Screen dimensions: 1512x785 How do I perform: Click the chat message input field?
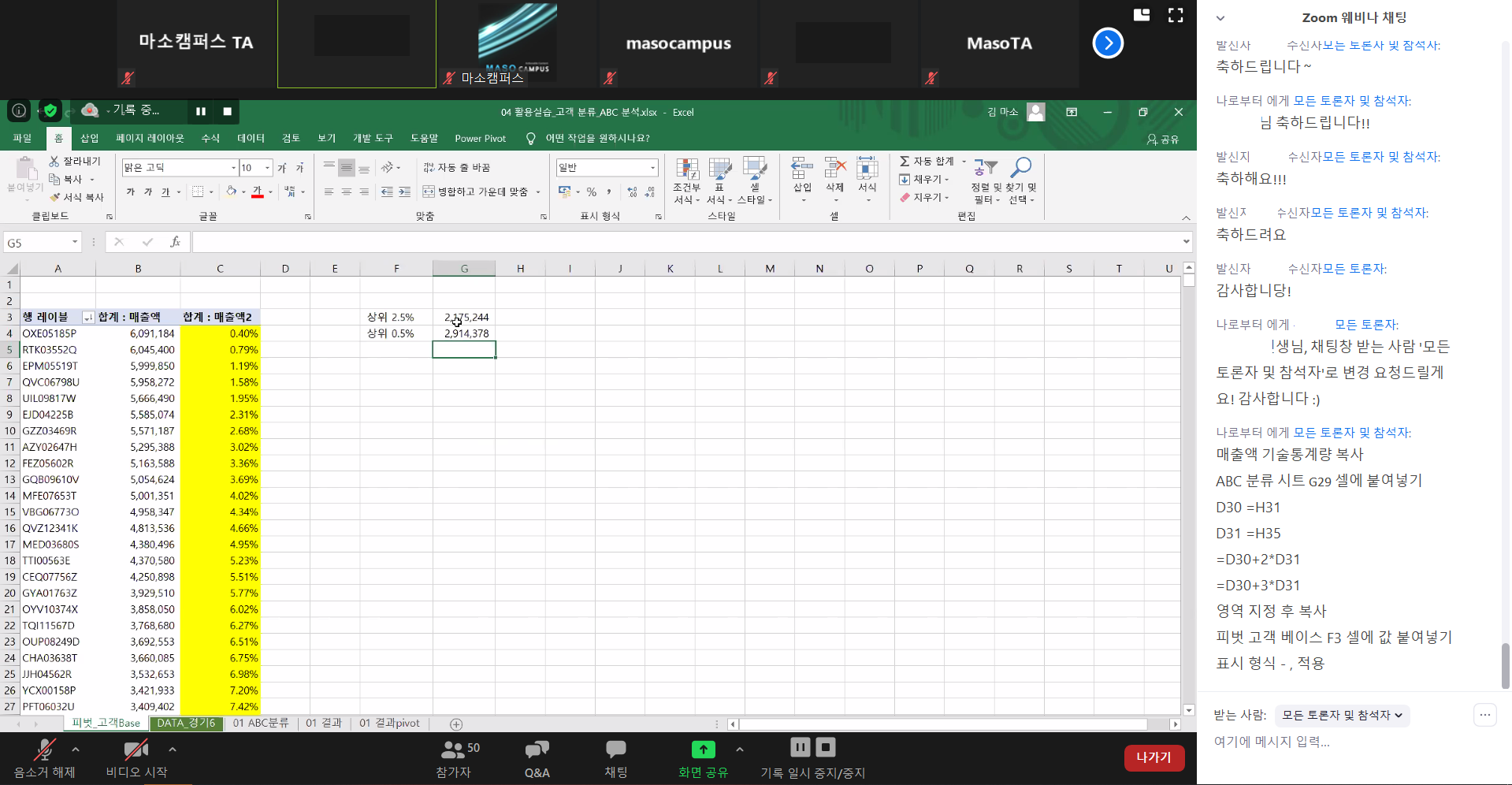click(x=1339, y=742)
